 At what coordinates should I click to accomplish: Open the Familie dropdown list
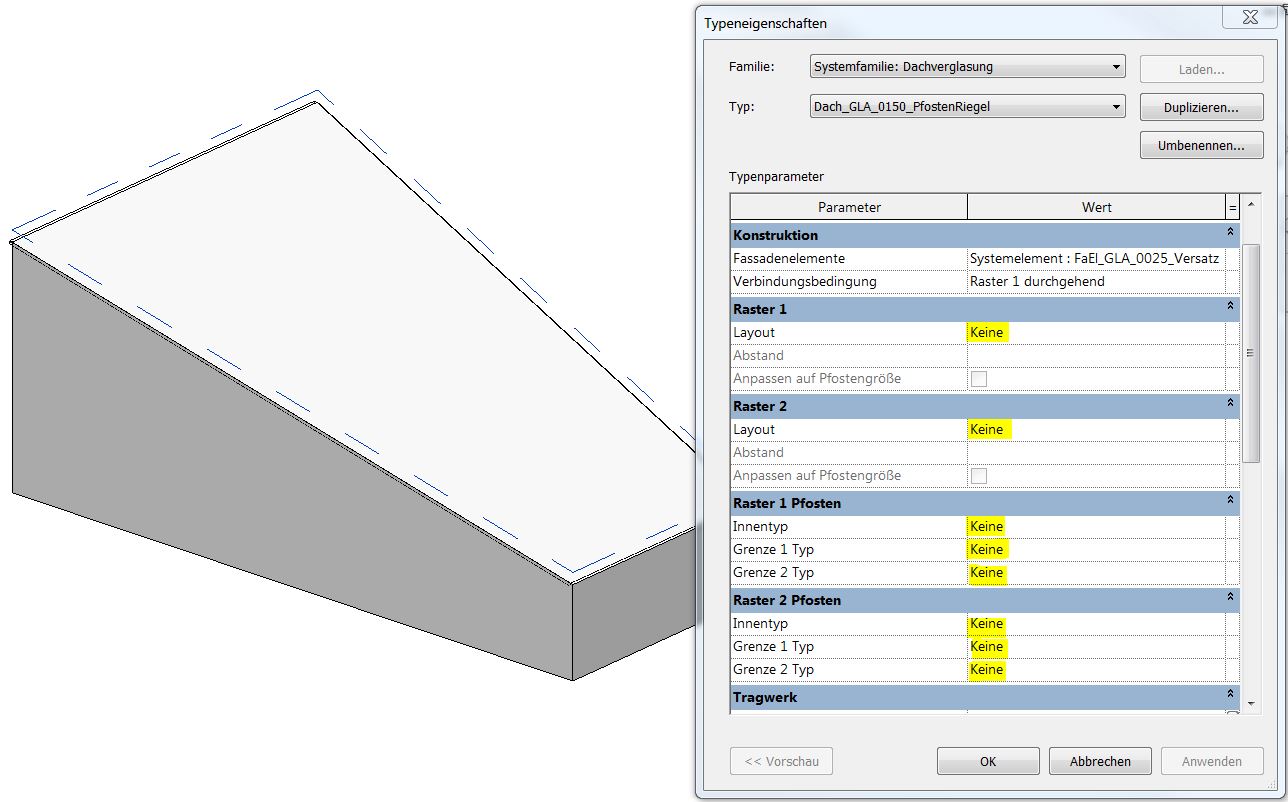[1116, 68]
